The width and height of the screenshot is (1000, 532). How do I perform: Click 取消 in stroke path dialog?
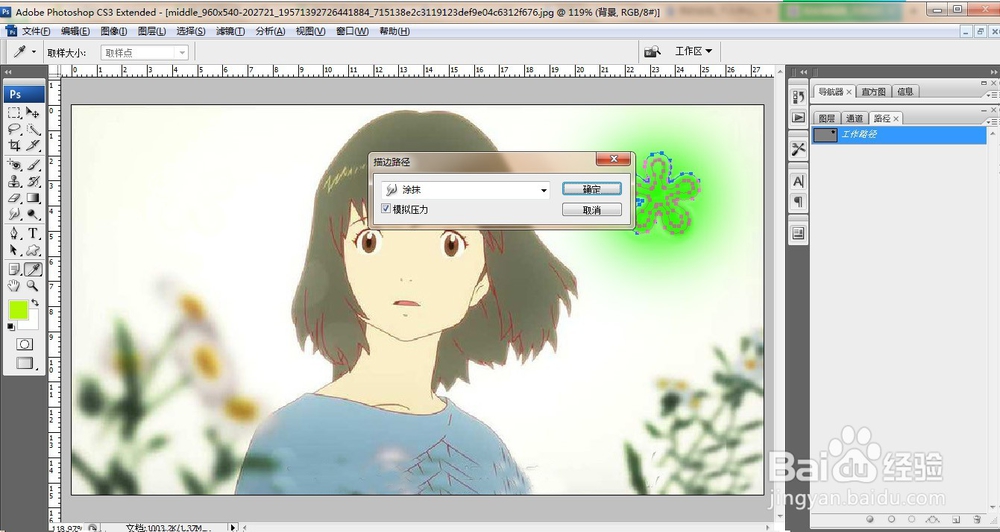pyautogui.click(x=591, y=210)
